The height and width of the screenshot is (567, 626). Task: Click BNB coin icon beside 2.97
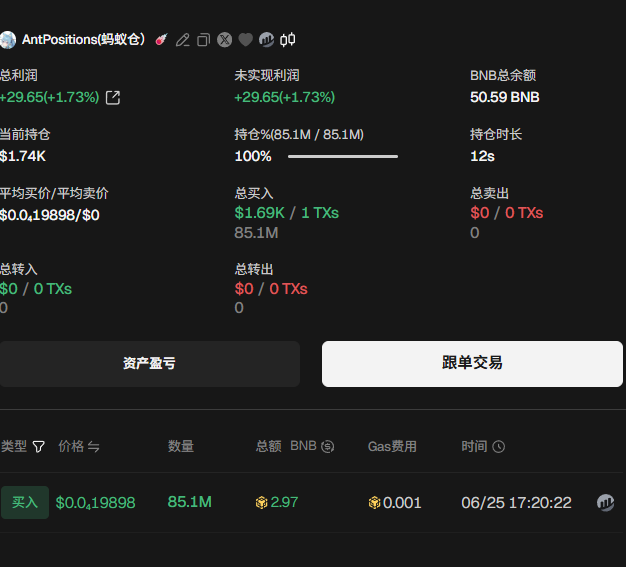[261, 502]
